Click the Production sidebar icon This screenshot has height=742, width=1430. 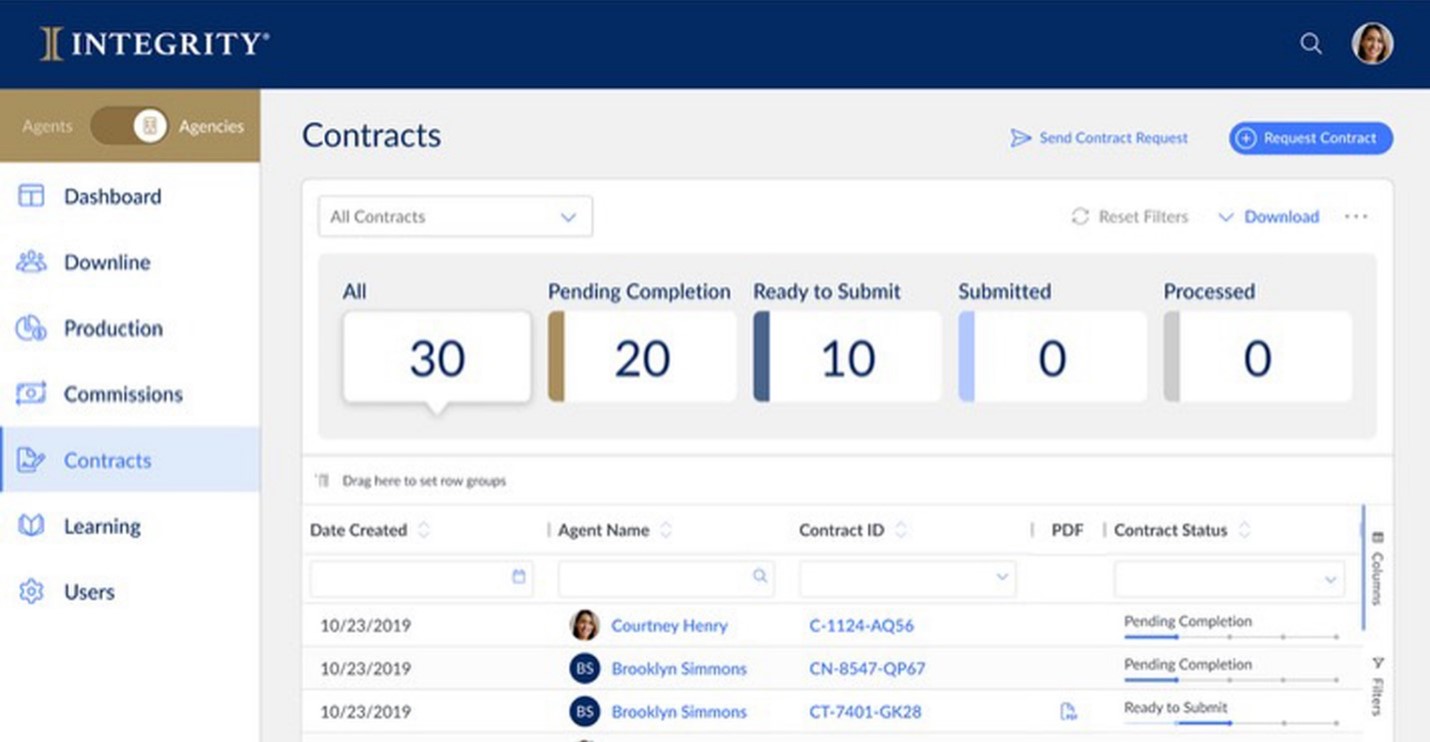[30, 328]
